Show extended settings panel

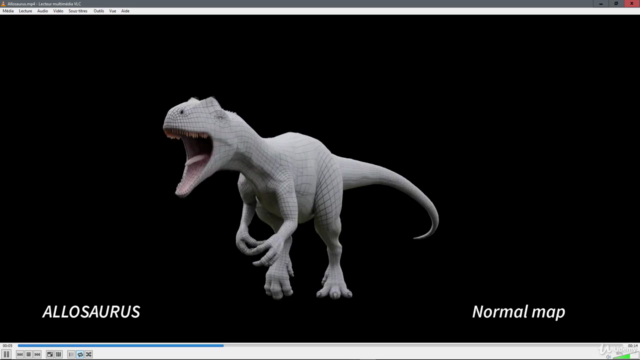coord(59,354)
